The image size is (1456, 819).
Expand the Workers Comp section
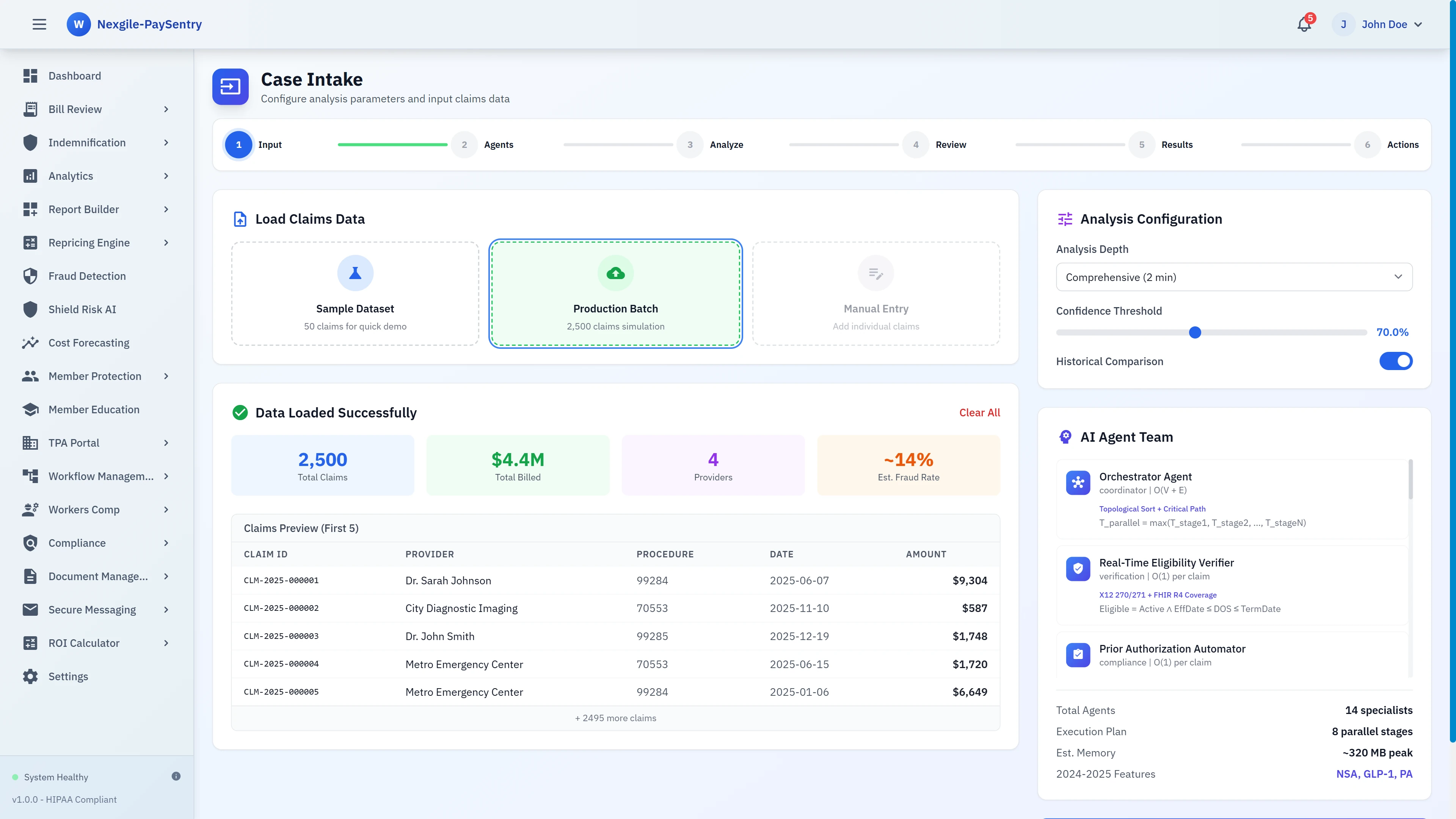tap(85, 509)
